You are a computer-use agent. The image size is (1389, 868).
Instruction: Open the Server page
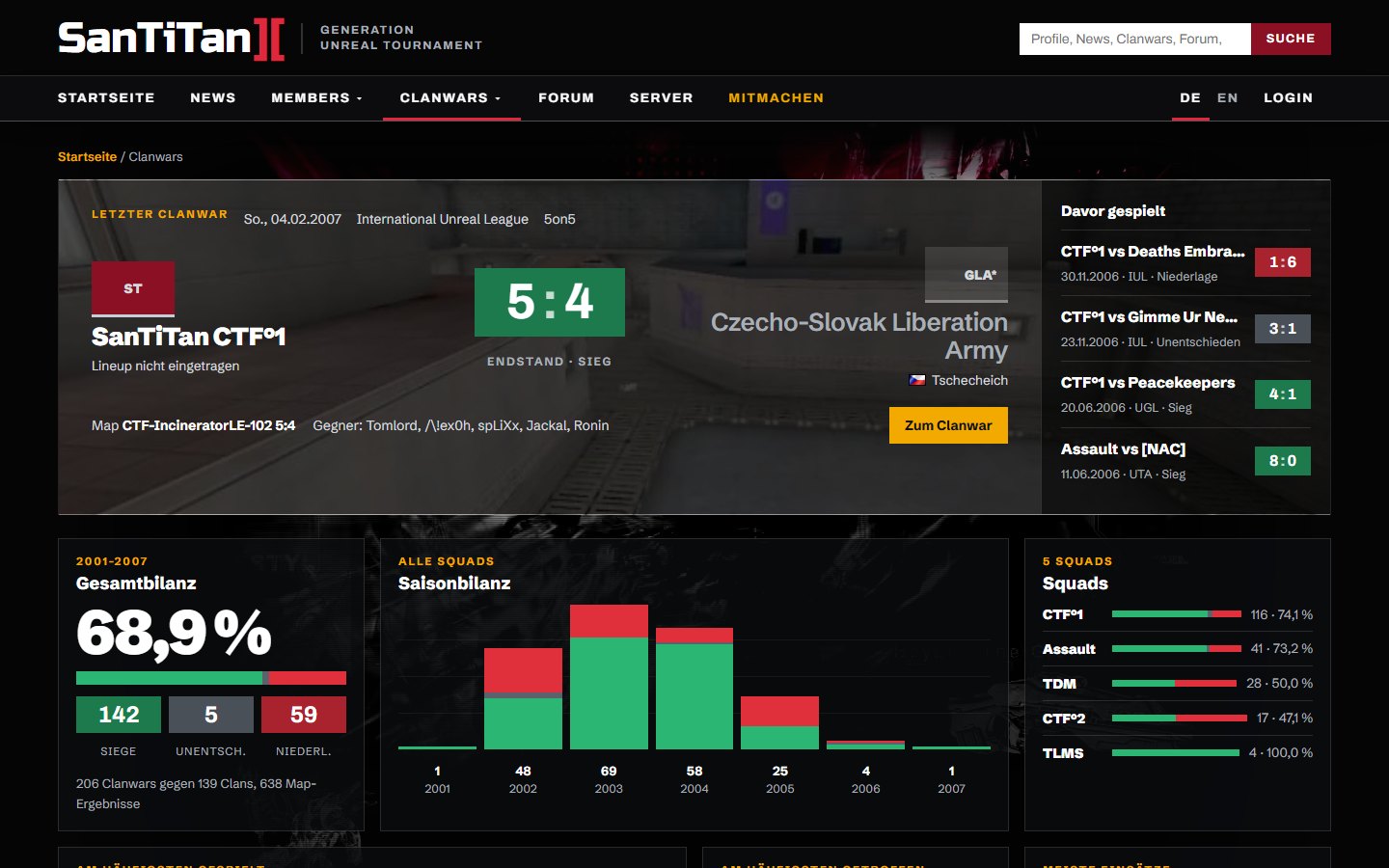(x=662, y=97)
